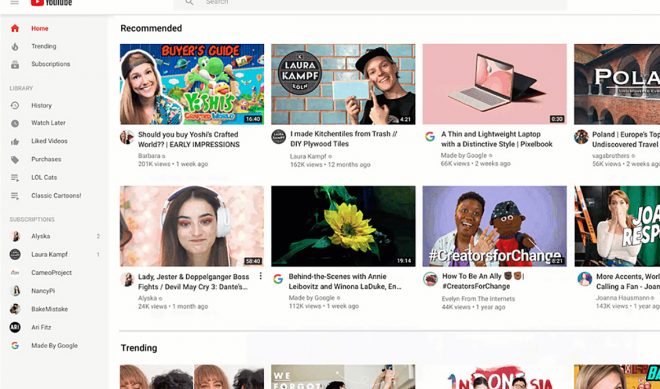The width and height of the screenshot is (660, 389).
Task: Click Joanna Hausmann's avatar beside More Accents video
Action: [585, 279]
